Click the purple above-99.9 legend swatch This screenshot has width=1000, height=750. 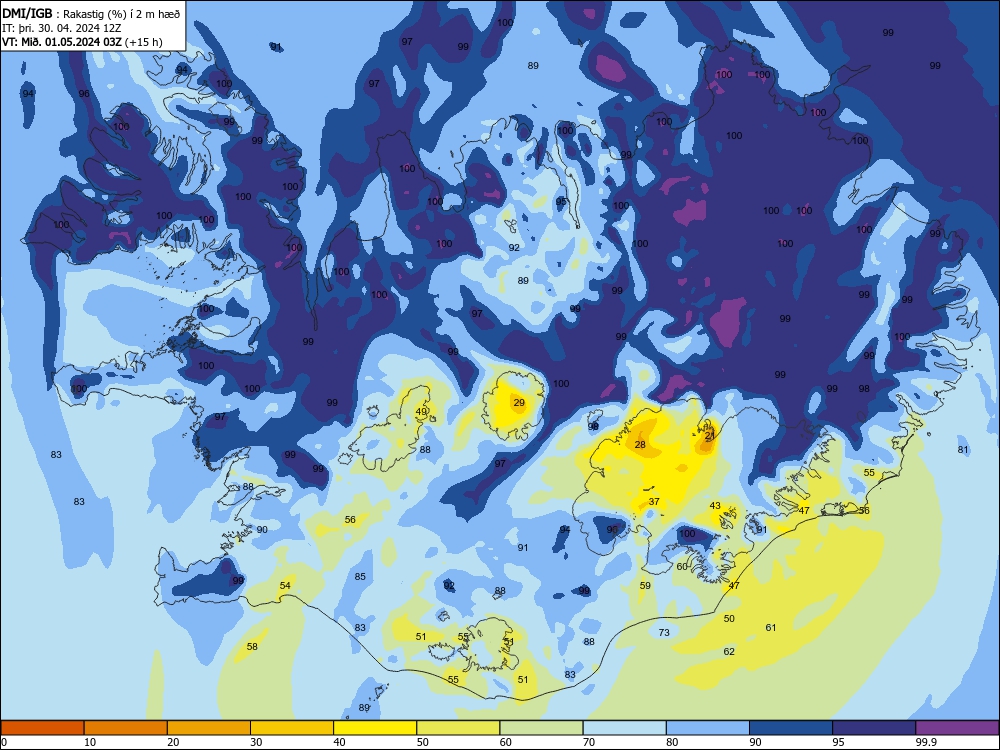click(957, 728)
